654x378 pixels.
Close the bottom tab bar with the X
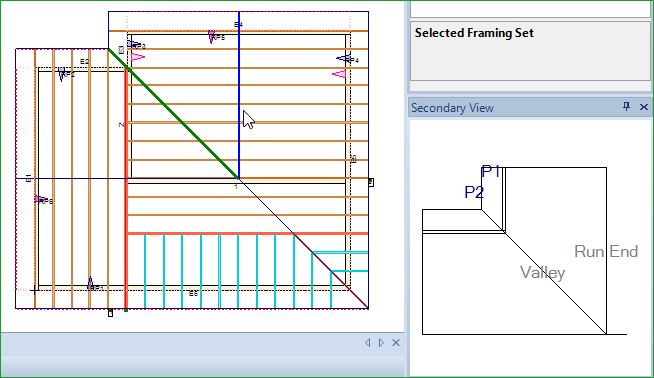(396, 343)
